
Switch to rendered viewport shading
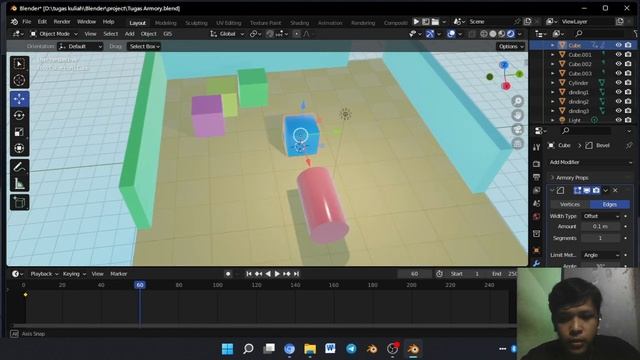(511, 34)
